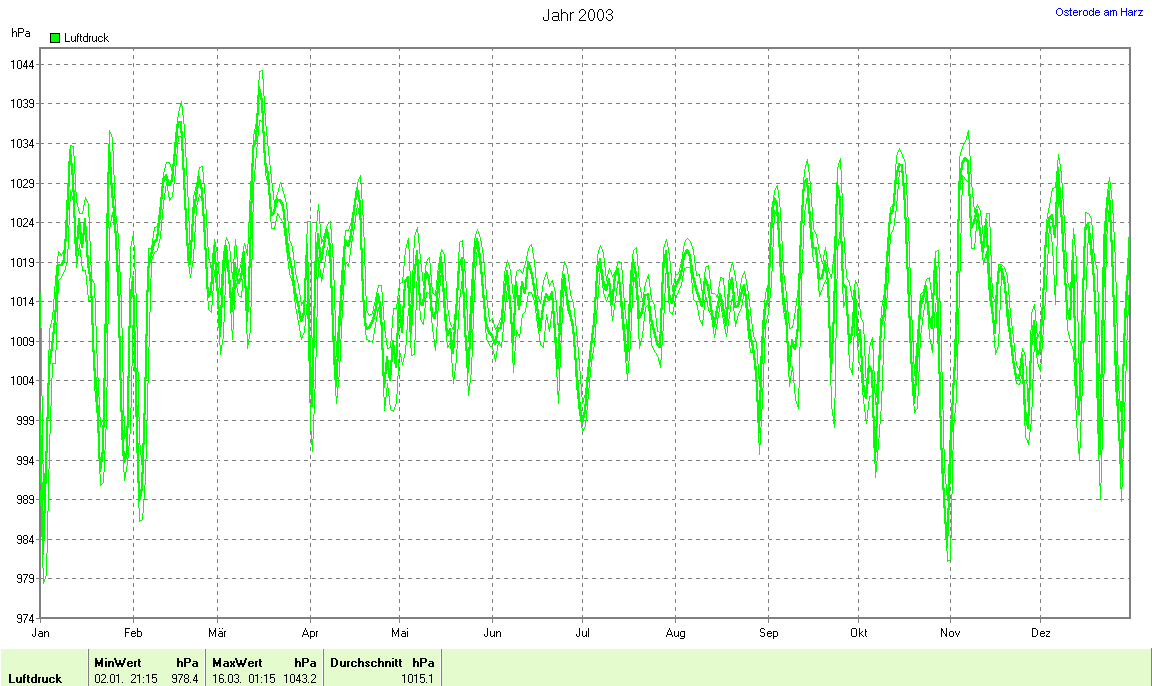Click the minimum value 978.4
This screenshot has height=686, width=1152.
pos(184,679)
